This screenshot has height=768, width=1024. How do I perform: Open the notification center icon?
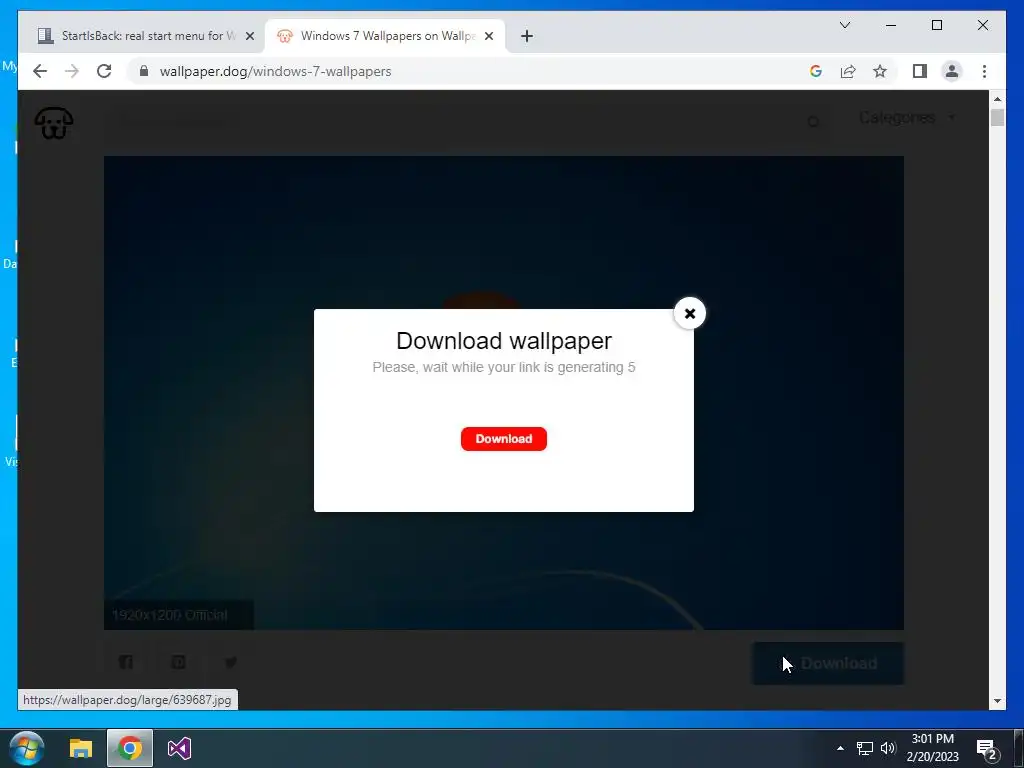coord(986,748)
